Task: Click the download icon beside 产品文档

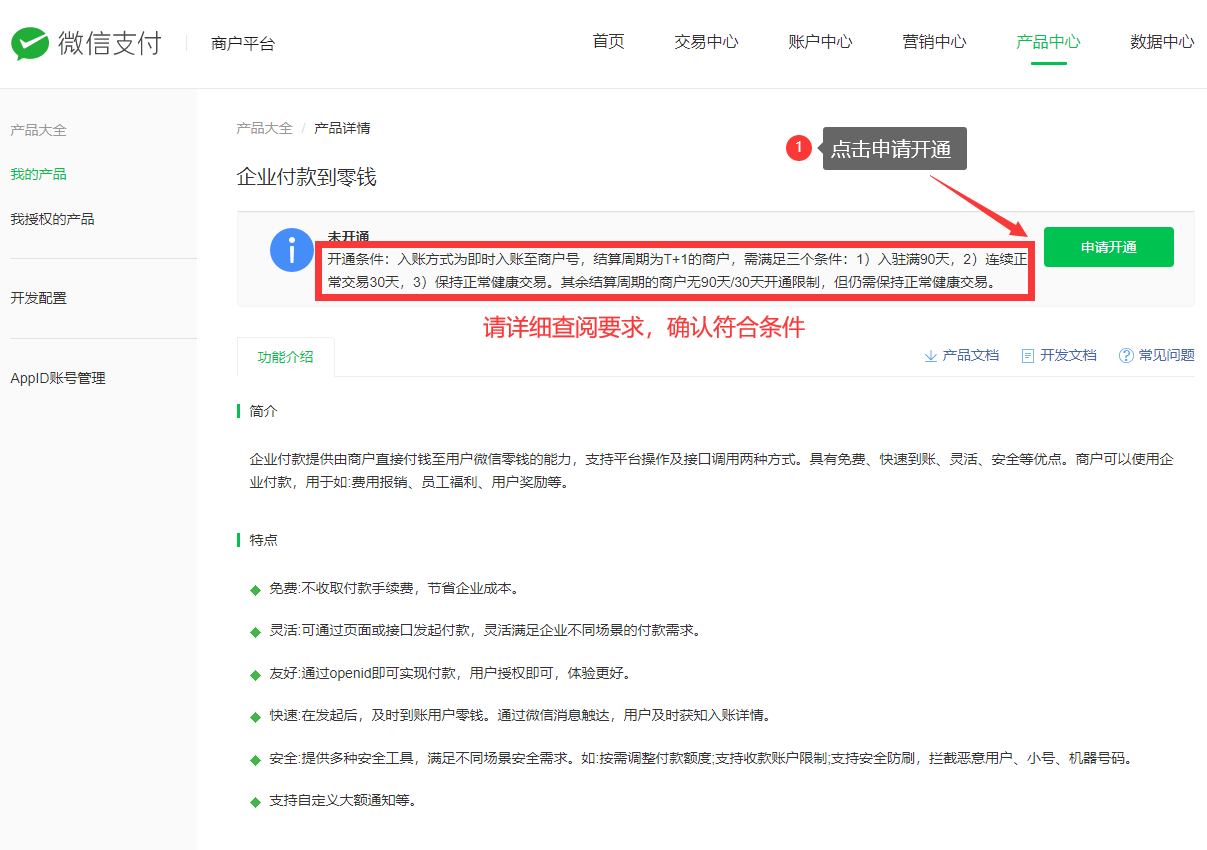Action: pos(930,356)
